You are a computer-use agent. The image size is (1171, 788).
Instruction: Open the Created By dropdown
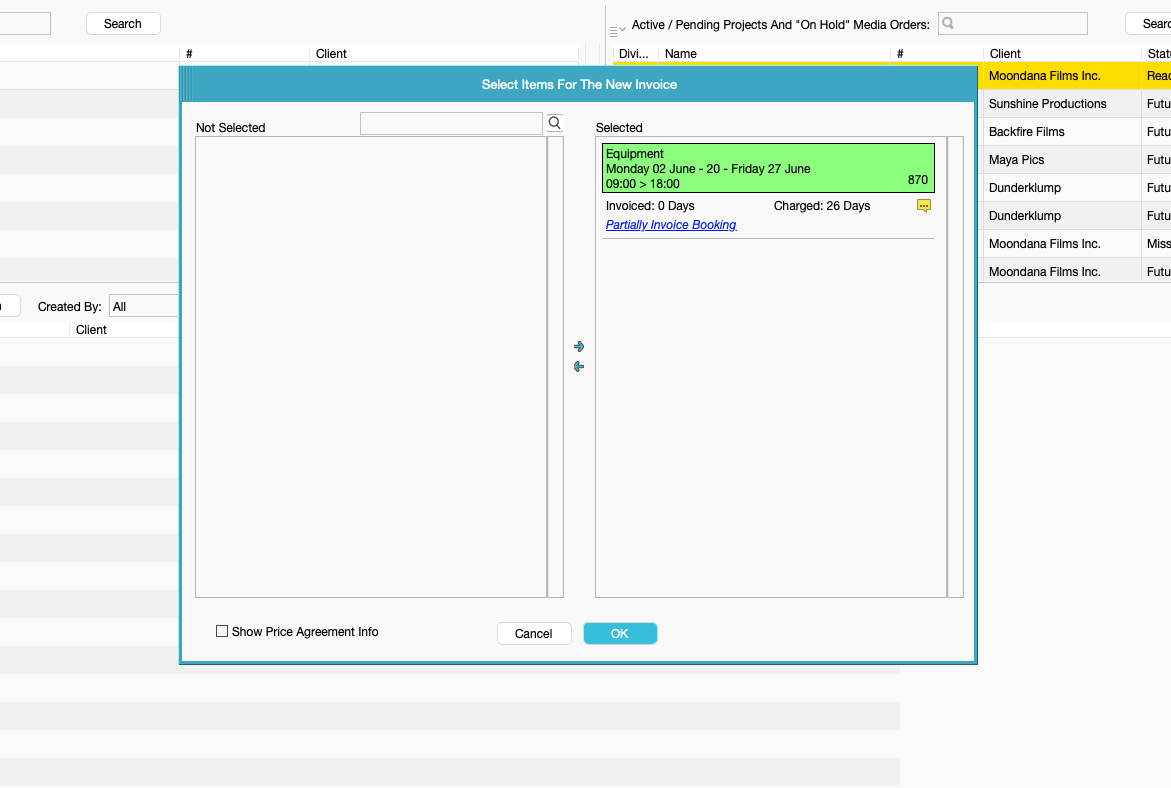pyautogui.click(x=144, y=306)
